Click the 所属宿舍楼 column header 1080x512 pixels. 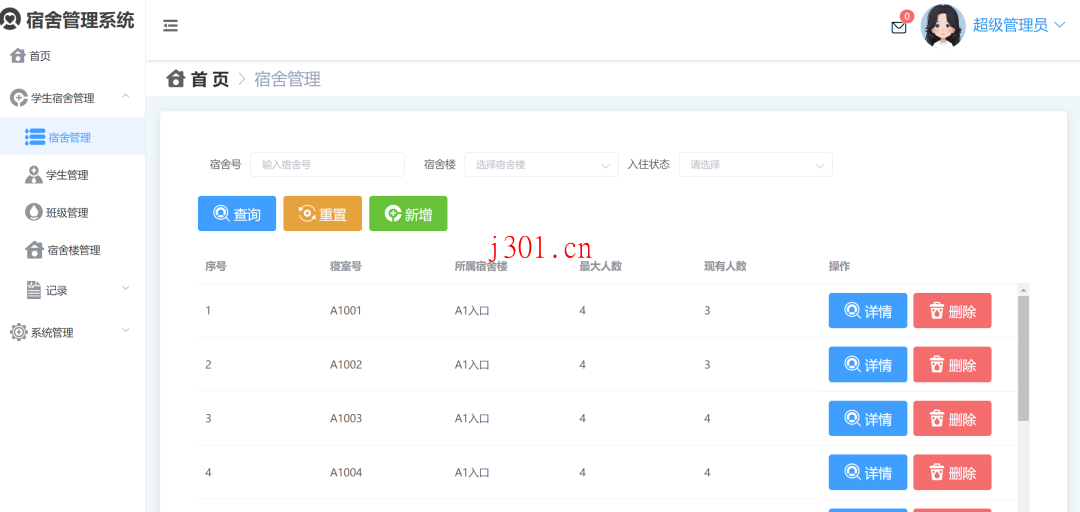pos(481,267)
